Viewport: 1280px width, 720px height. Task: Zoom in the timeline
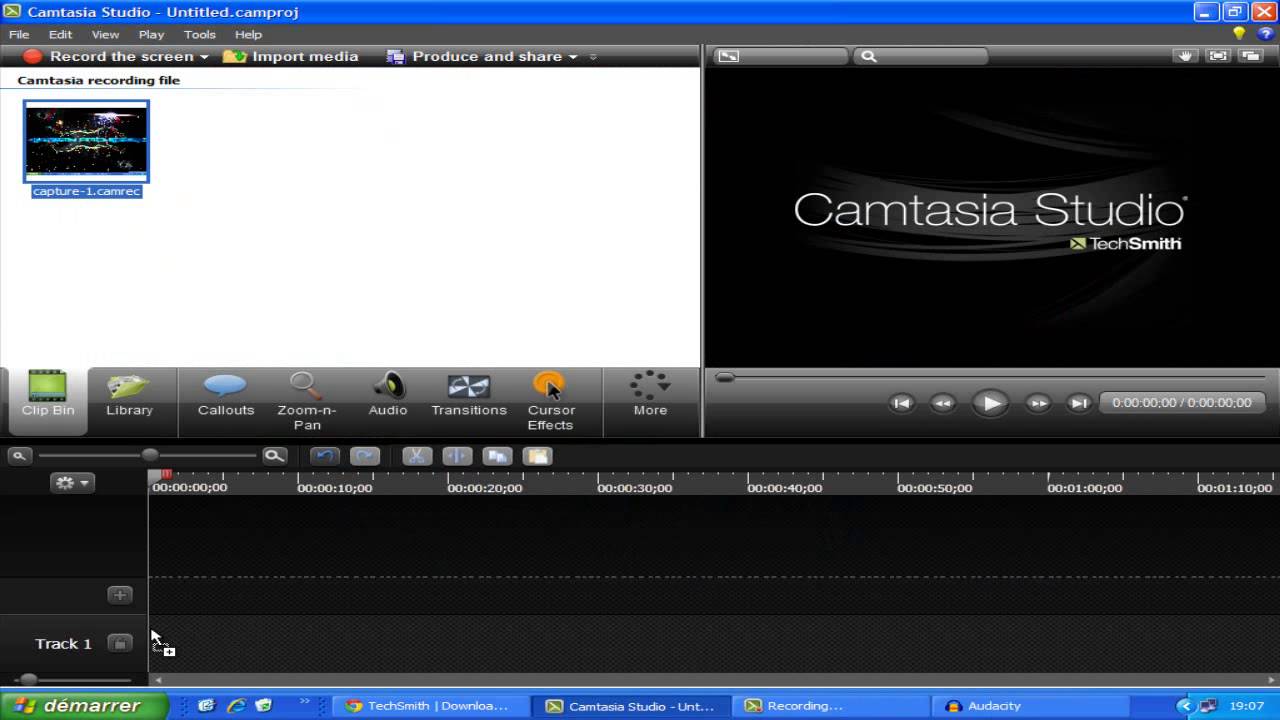pos(274,456)
